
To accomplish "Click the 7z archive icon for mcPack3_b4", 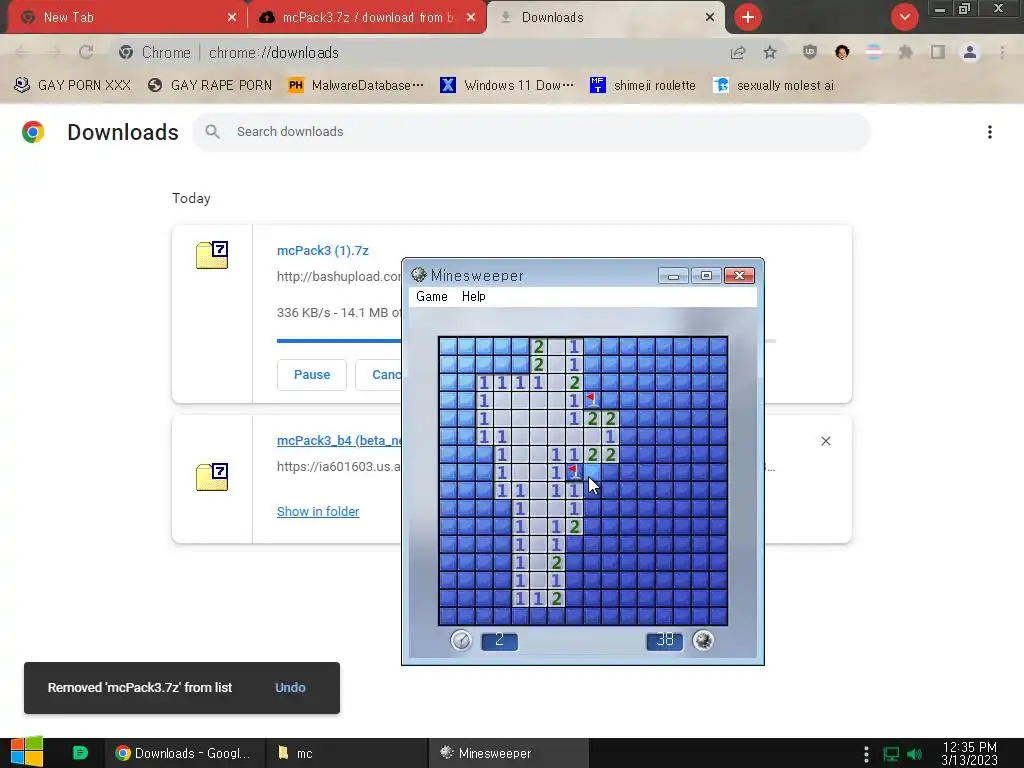I will [x=212, y=477].
